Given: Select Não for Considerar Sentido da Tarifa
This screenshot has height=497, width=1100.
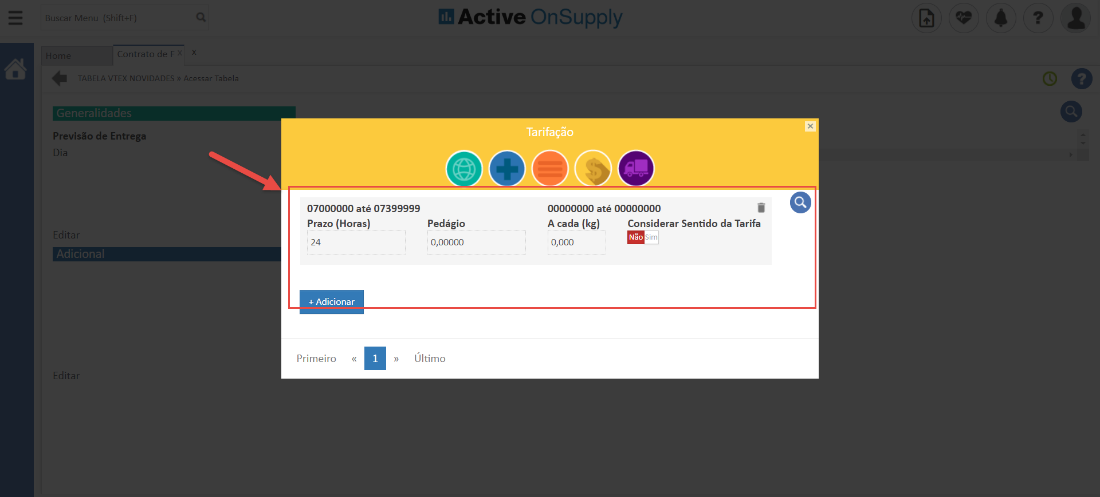Looking at the screenshot, I should [635, 237].
